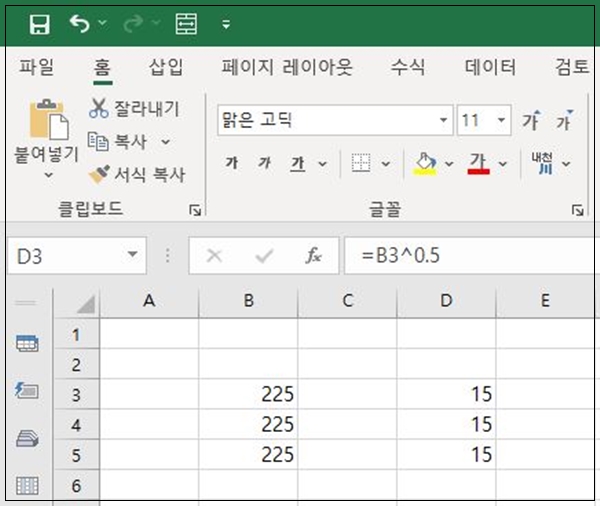The width and height of the screenshot is (600, 506).
Task: Expand phonetic guide dropdown arrow
Action: point(566,164)
